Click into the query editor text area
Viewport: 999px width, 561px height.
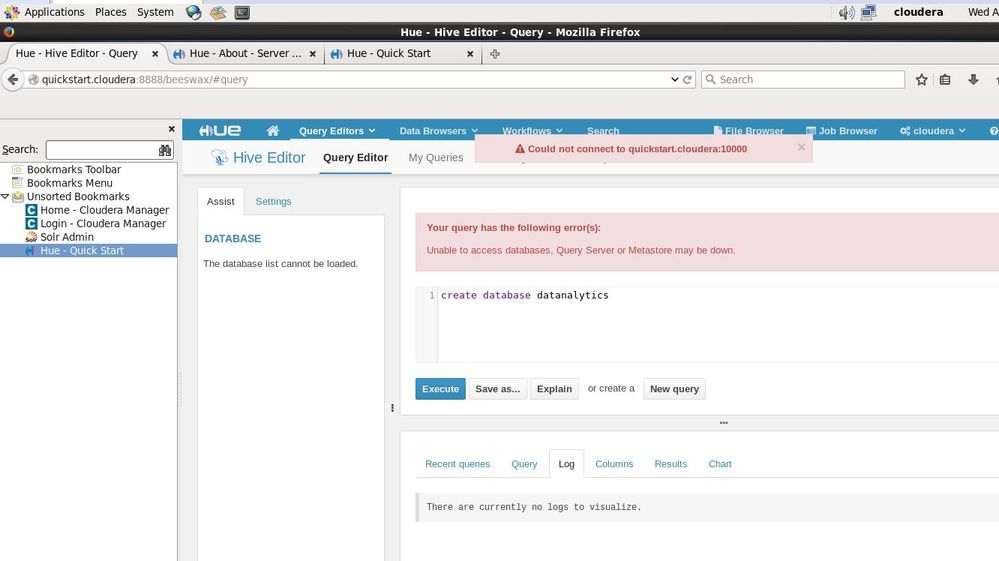[717, 324]
